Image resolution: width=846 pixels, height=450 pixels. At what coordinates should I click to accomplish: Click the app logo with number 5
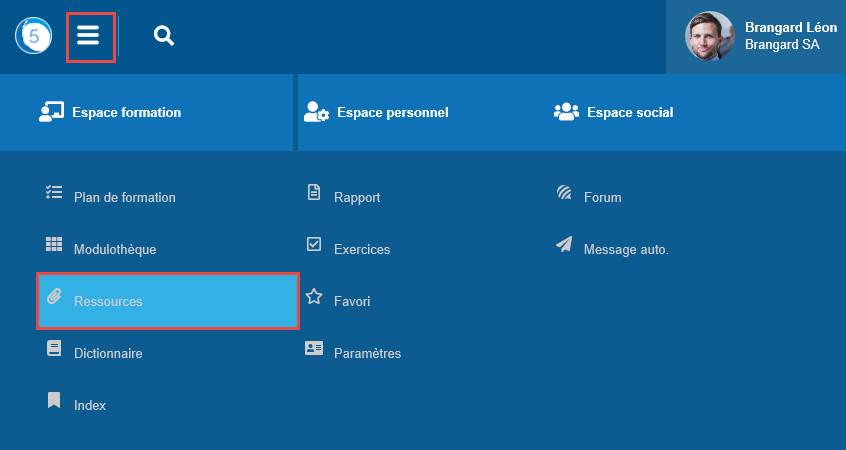click(x=33, y=37)
